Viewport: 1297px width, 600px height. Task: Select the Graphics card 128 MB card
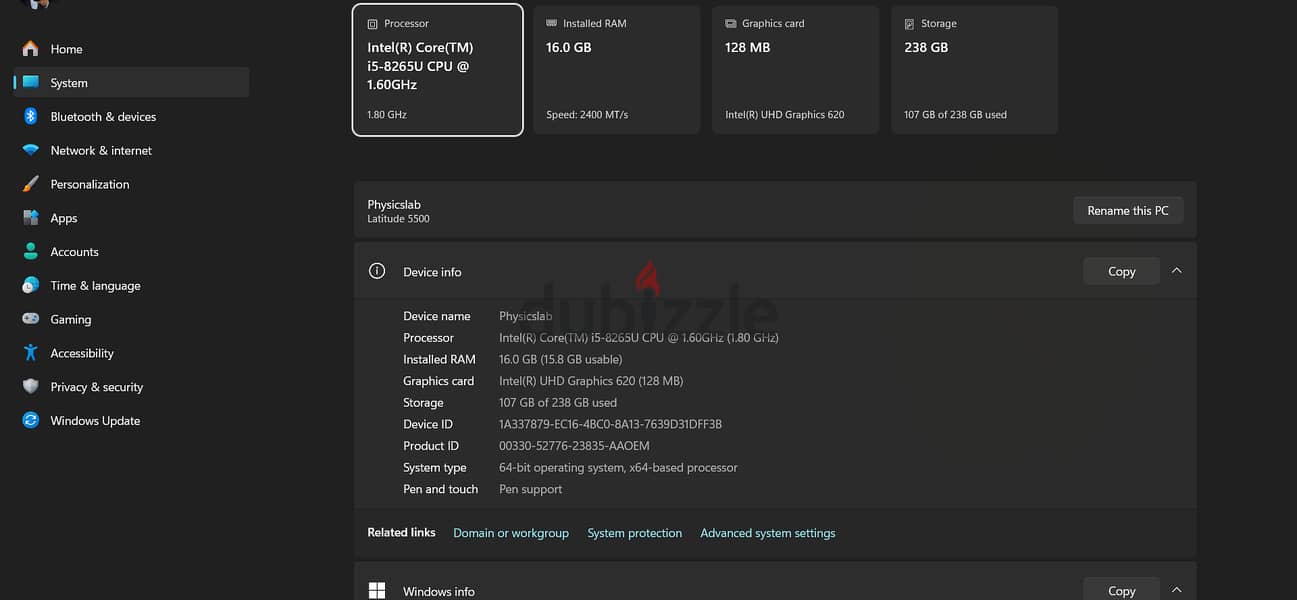(x=795, y=69)
